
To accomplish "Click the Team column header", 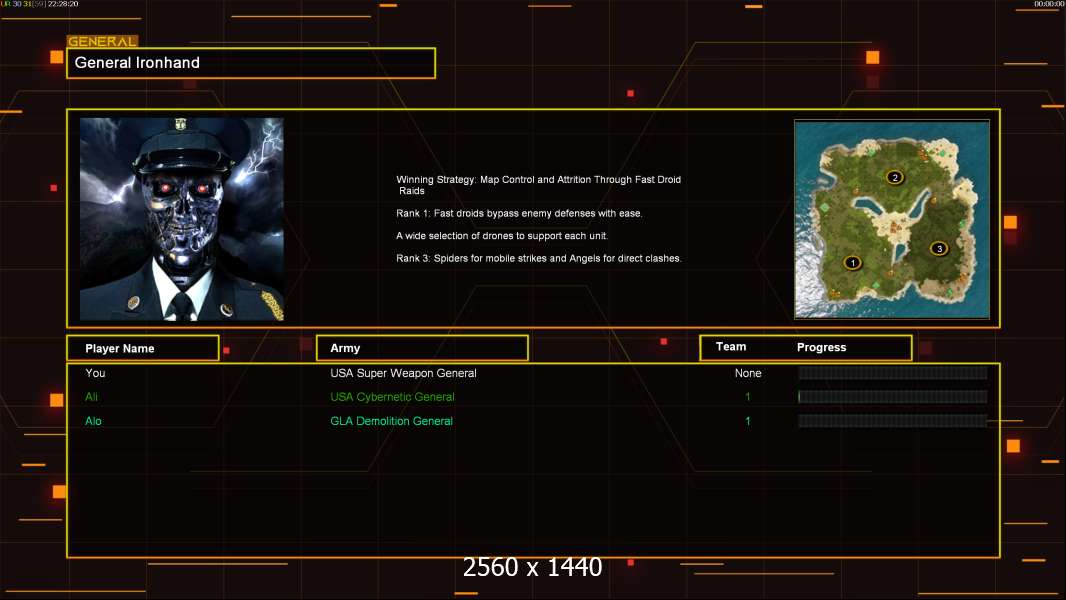I will (731, 347).
